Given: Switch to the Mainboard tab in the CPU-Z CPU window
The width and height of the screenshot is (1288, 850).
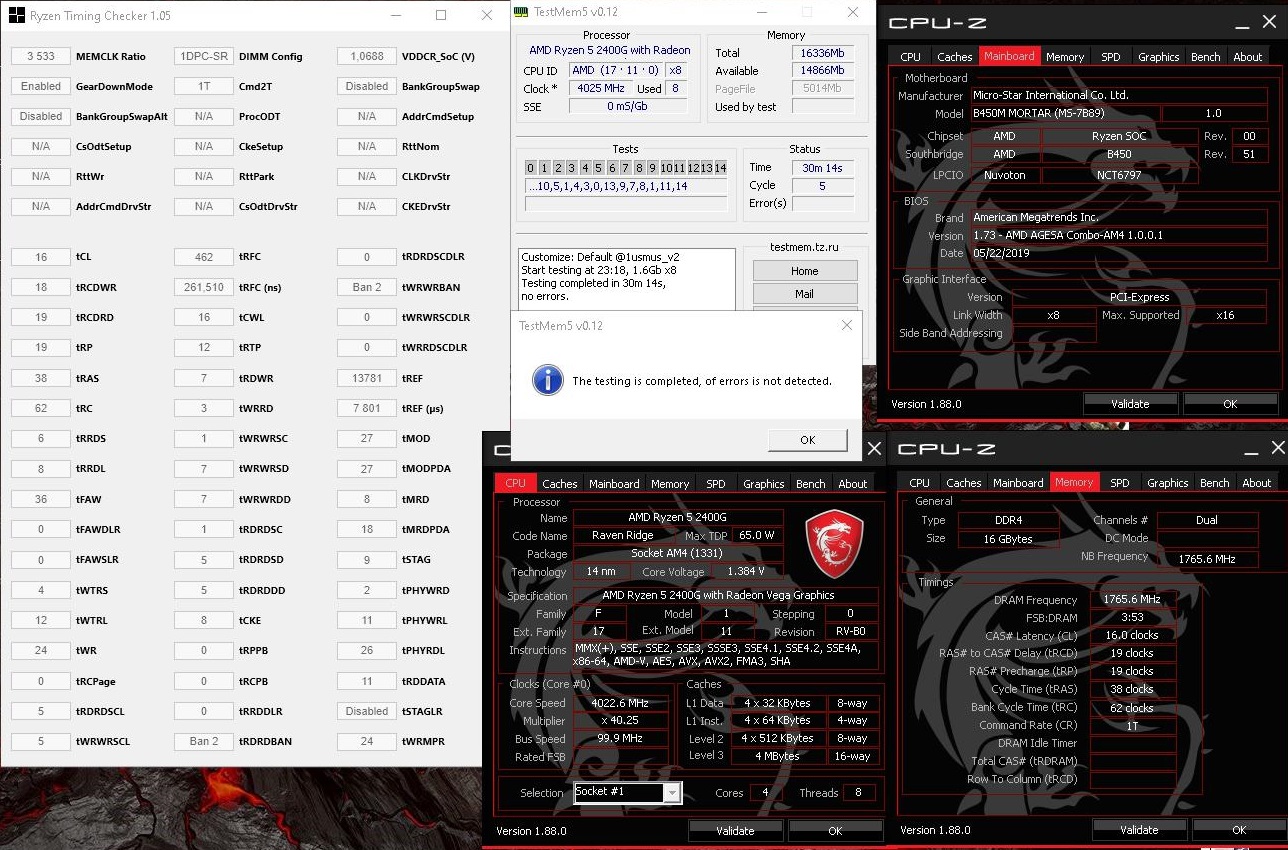Looking at the screenshot, I should pos(614,483).
